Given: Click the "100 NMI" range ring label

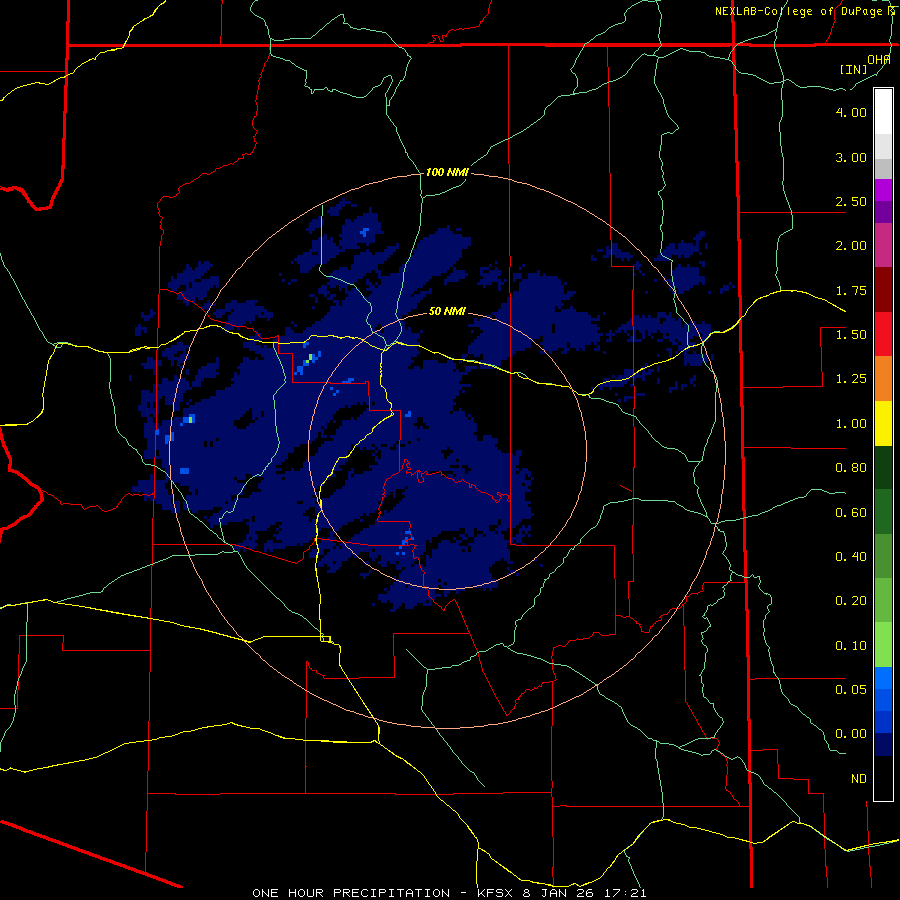Looking at the screenshot, I should coord(447,172).
